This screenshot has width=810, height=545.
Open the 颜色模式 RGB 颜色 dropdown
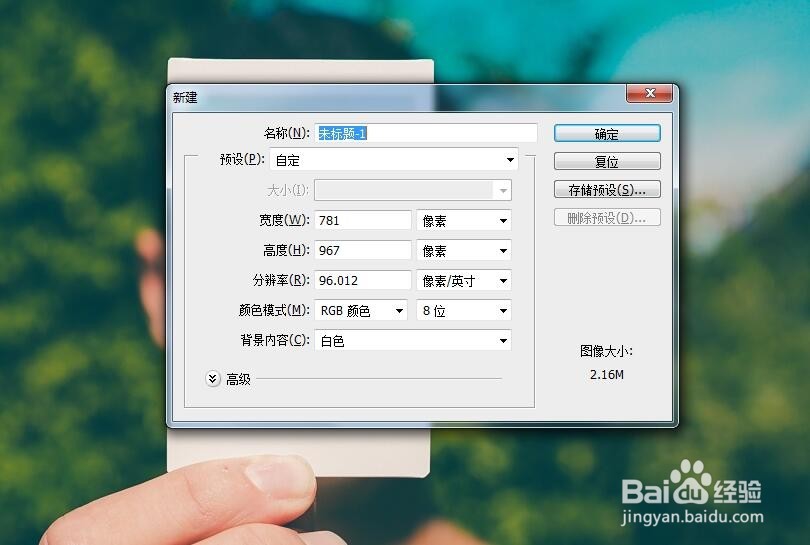[x=361, y=310]
